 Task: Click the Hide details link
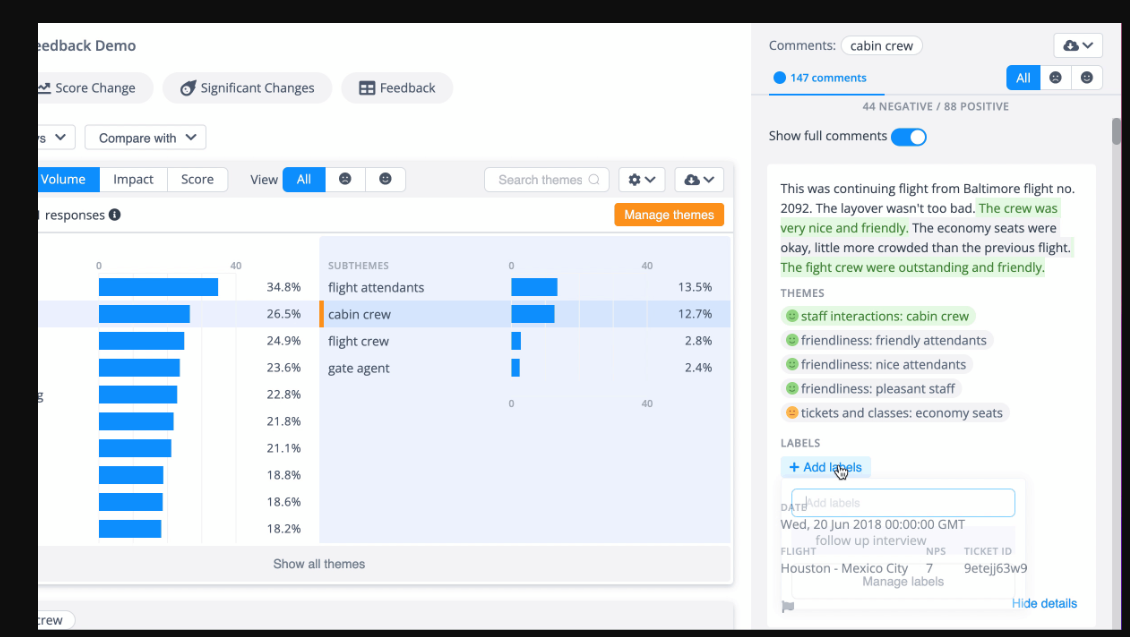[x=1044, y=603]
